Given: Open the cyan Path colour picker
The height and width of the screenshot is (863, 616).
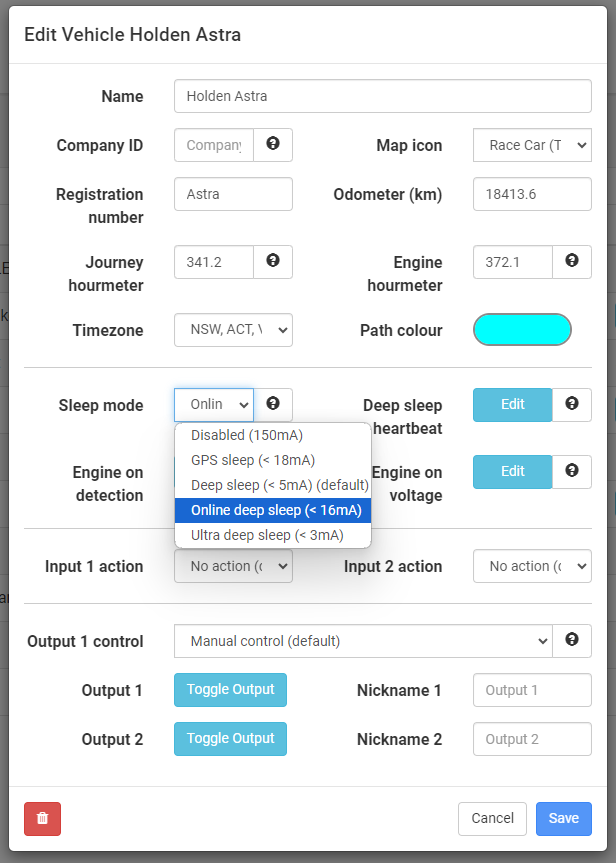Looking at the screenshot, I should [x=522, y=329].
